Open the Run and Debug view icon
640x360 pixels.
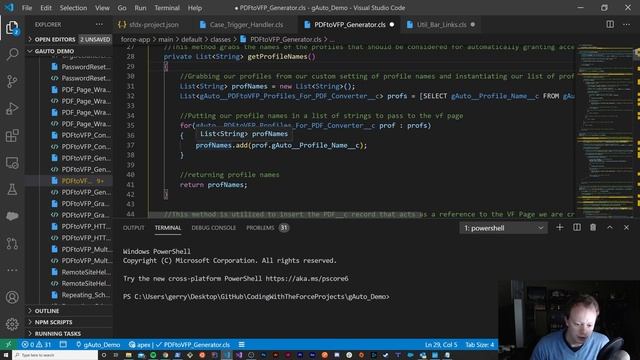click(x=12, y=109)
